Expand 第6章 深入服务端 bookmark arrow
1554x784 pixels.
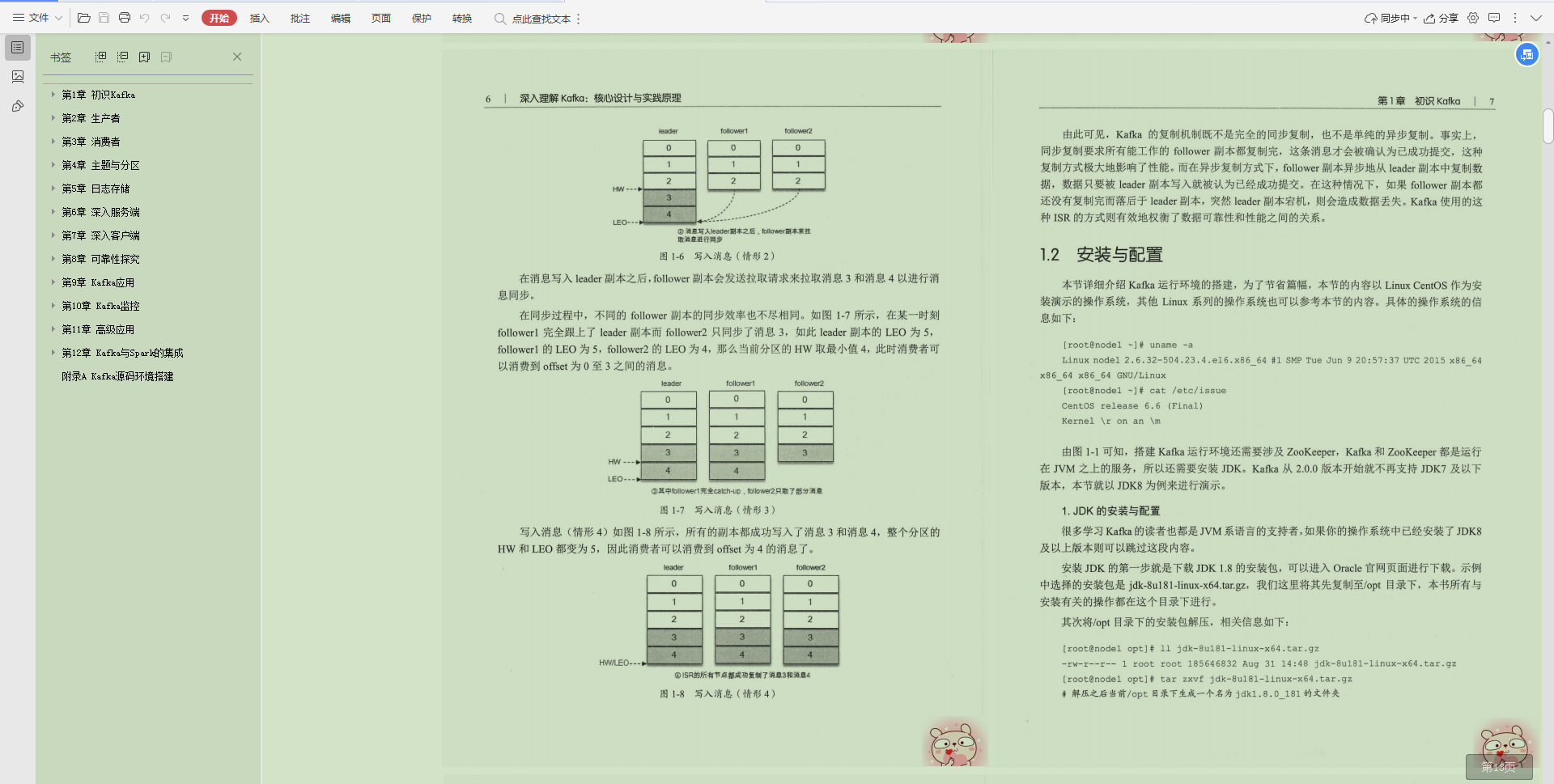tap(53, 212)
